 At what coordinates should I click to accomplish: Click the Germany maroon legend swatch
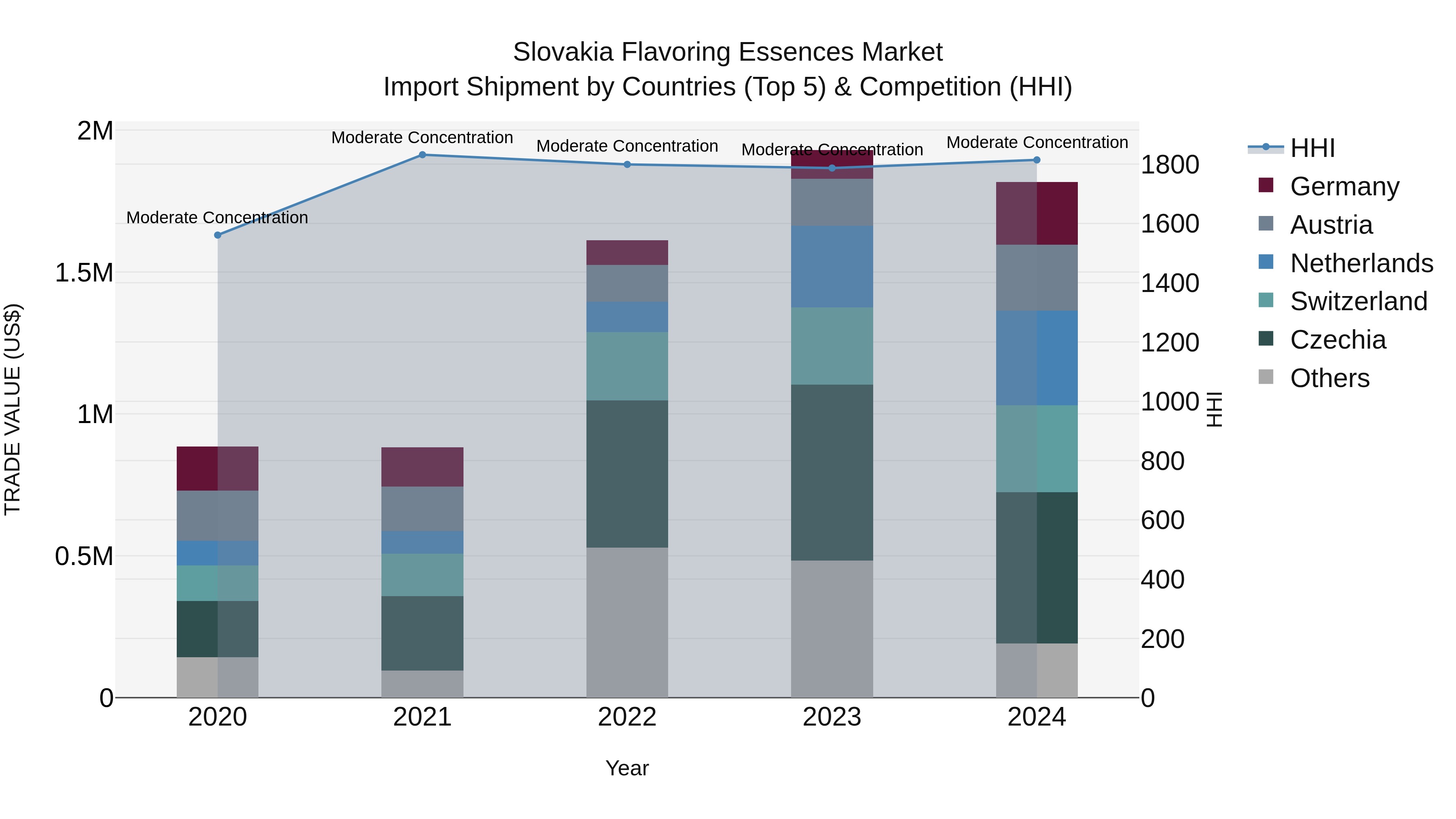pos(1266,185)
